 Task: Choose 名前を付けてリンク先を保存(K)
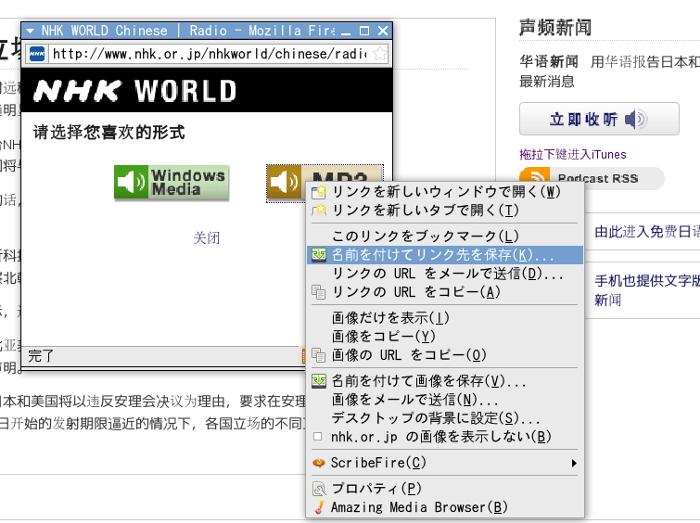click(x=445, y=255)
